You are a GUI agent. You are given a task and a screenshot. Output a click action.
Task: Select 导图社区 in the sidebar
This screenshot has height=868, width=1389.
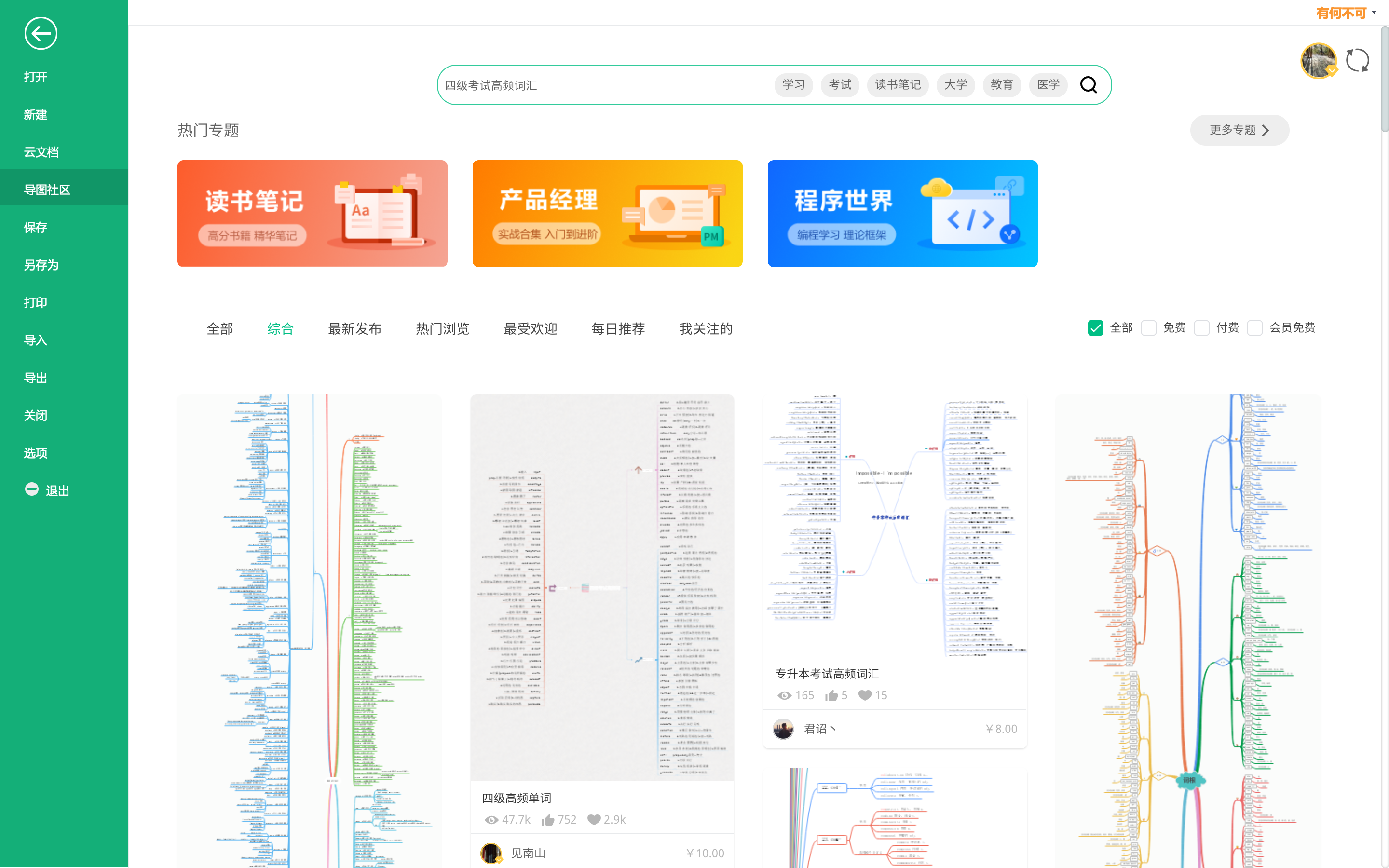(47, 190)
